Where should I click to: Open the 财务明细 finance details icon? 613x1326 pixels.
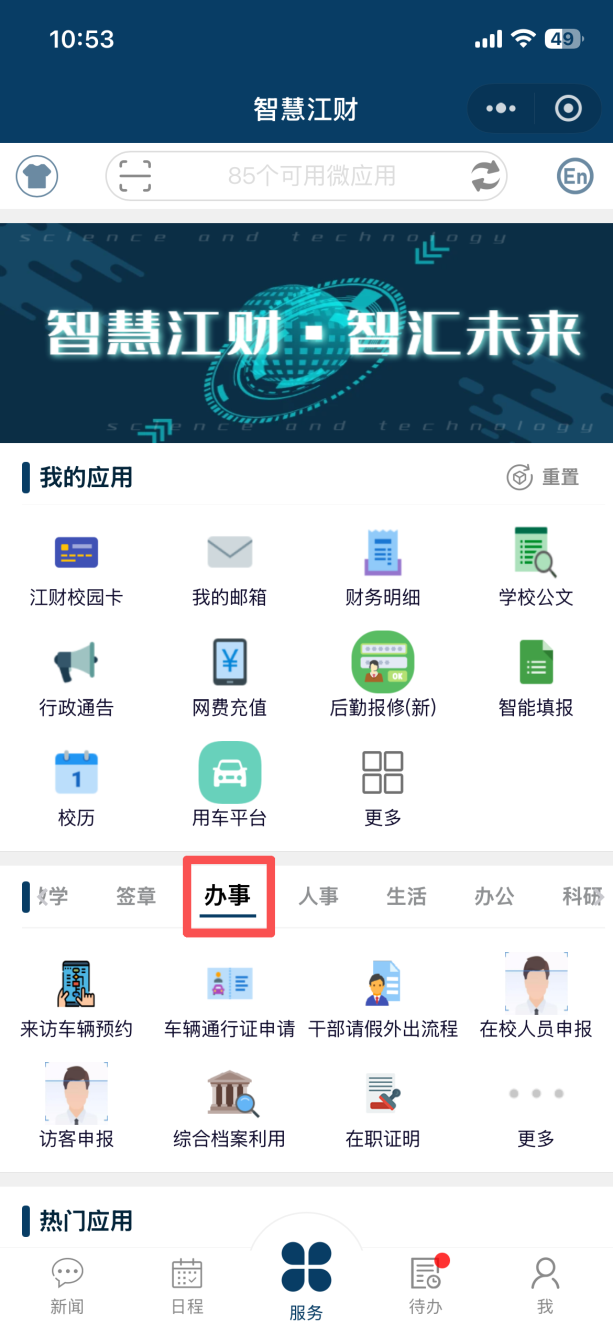pyautogui.click(x=382, y=552)
